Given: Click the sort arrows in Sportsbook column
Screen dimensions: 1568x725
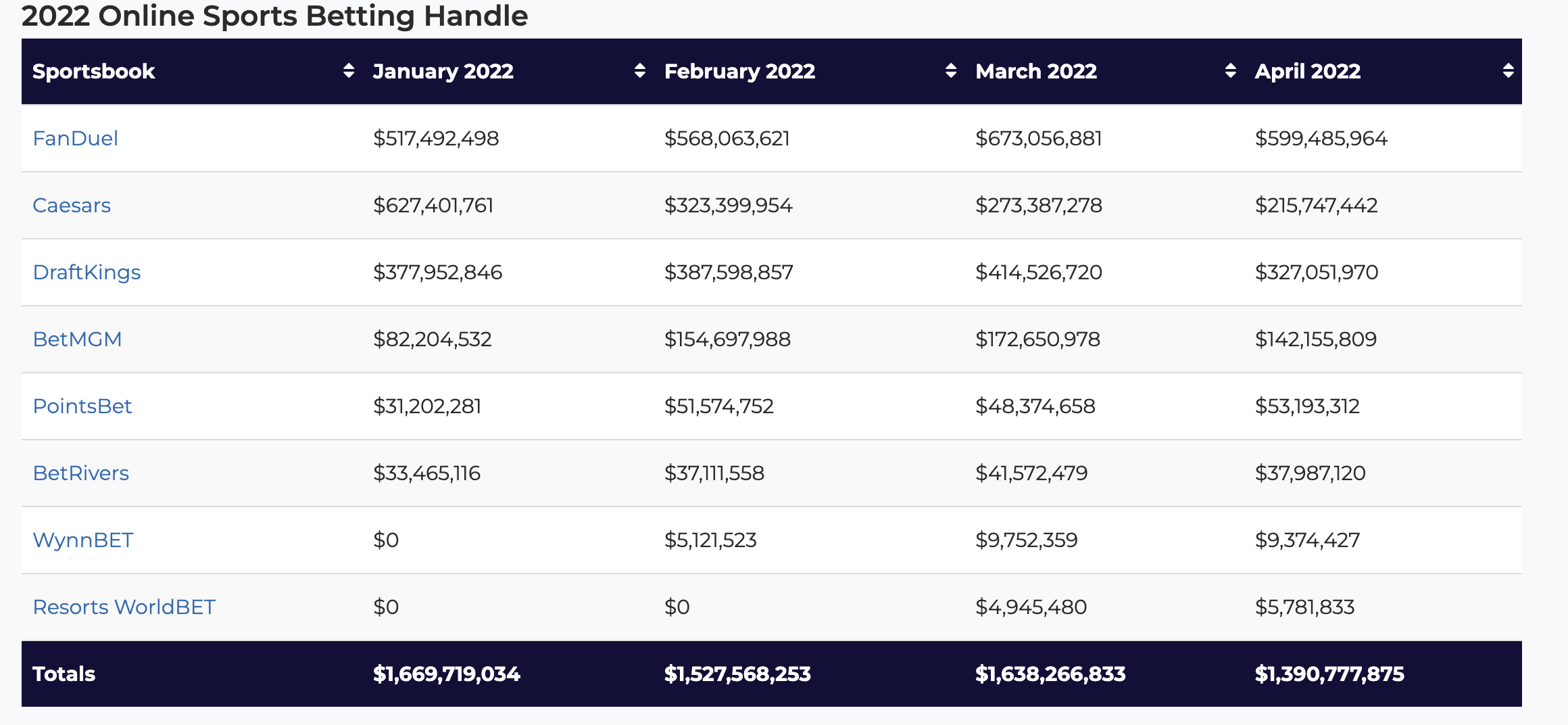Looking at the screenshot, I should point(349,71).
